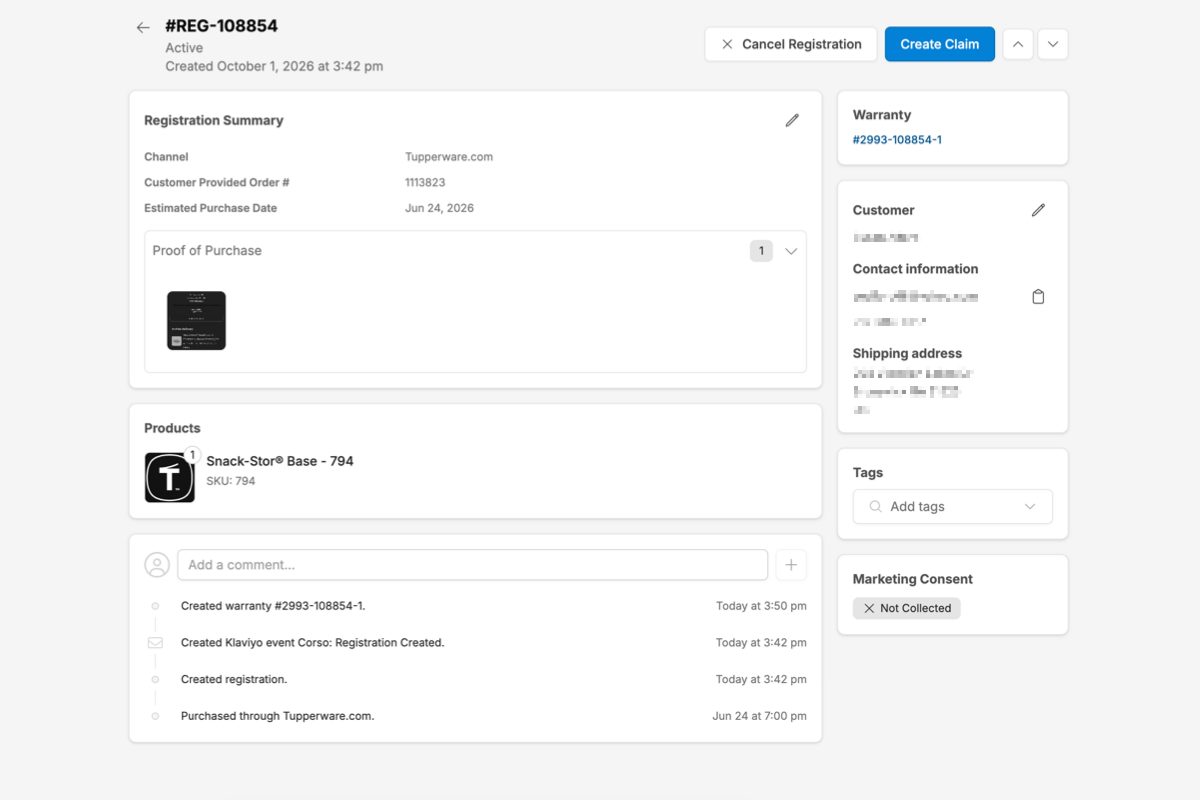Viewport: 1200px width, 800px height.
Task: Go to next registration with down chevron
Action: click(1053, 44)
